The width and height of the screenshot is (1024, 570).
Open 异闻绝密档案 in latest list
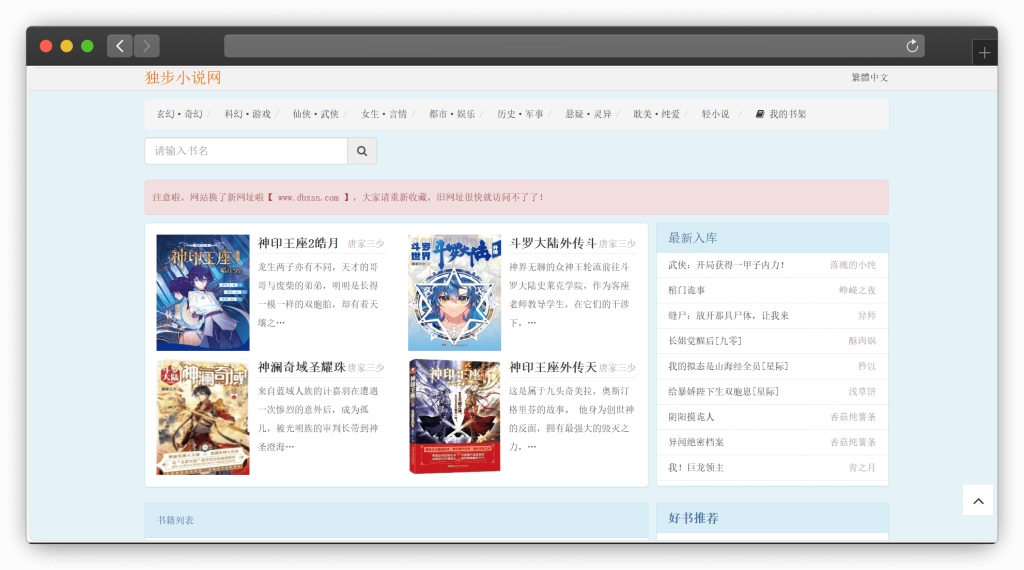696,442
